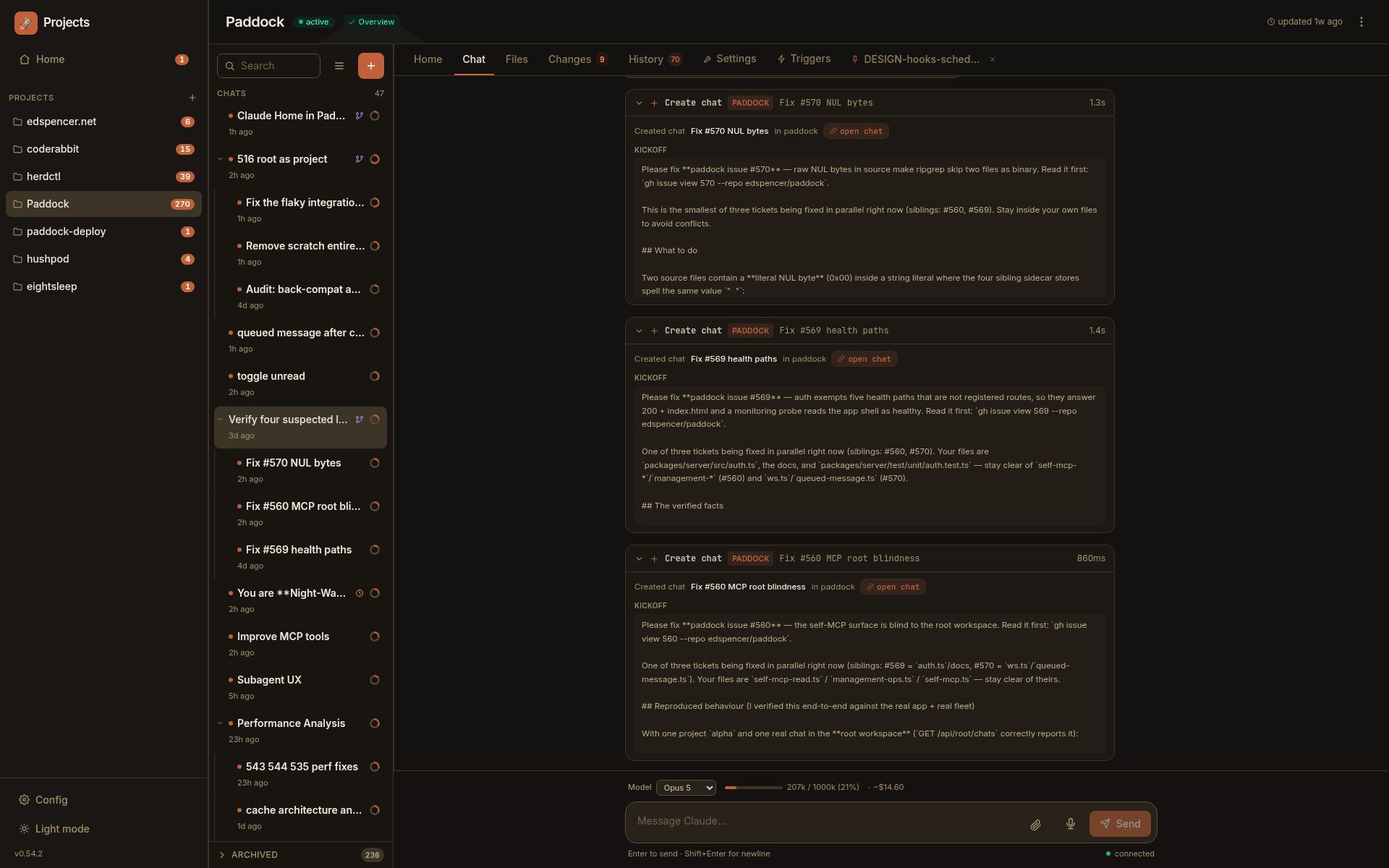The width and height of the screenshot is (1389, 868).
Task: Click the microphone voice input icon
Action: tap(1071, 824)
